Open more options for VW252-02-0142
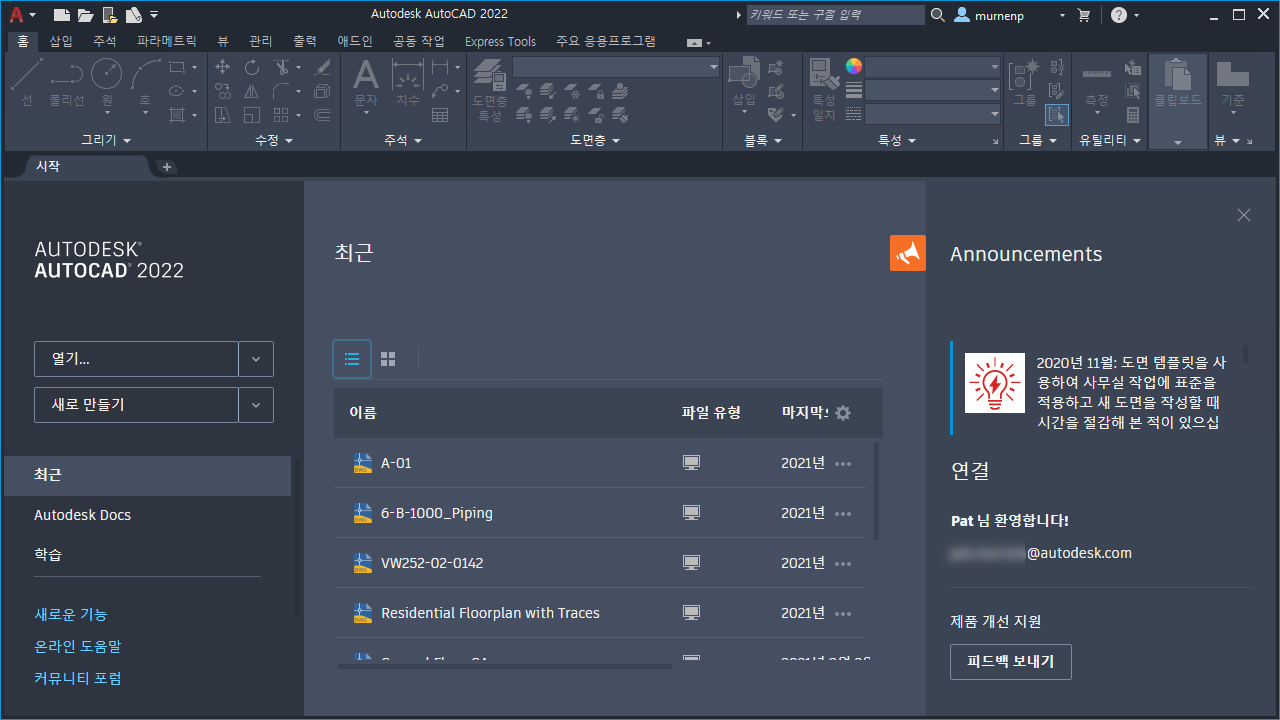 [843, 563]
